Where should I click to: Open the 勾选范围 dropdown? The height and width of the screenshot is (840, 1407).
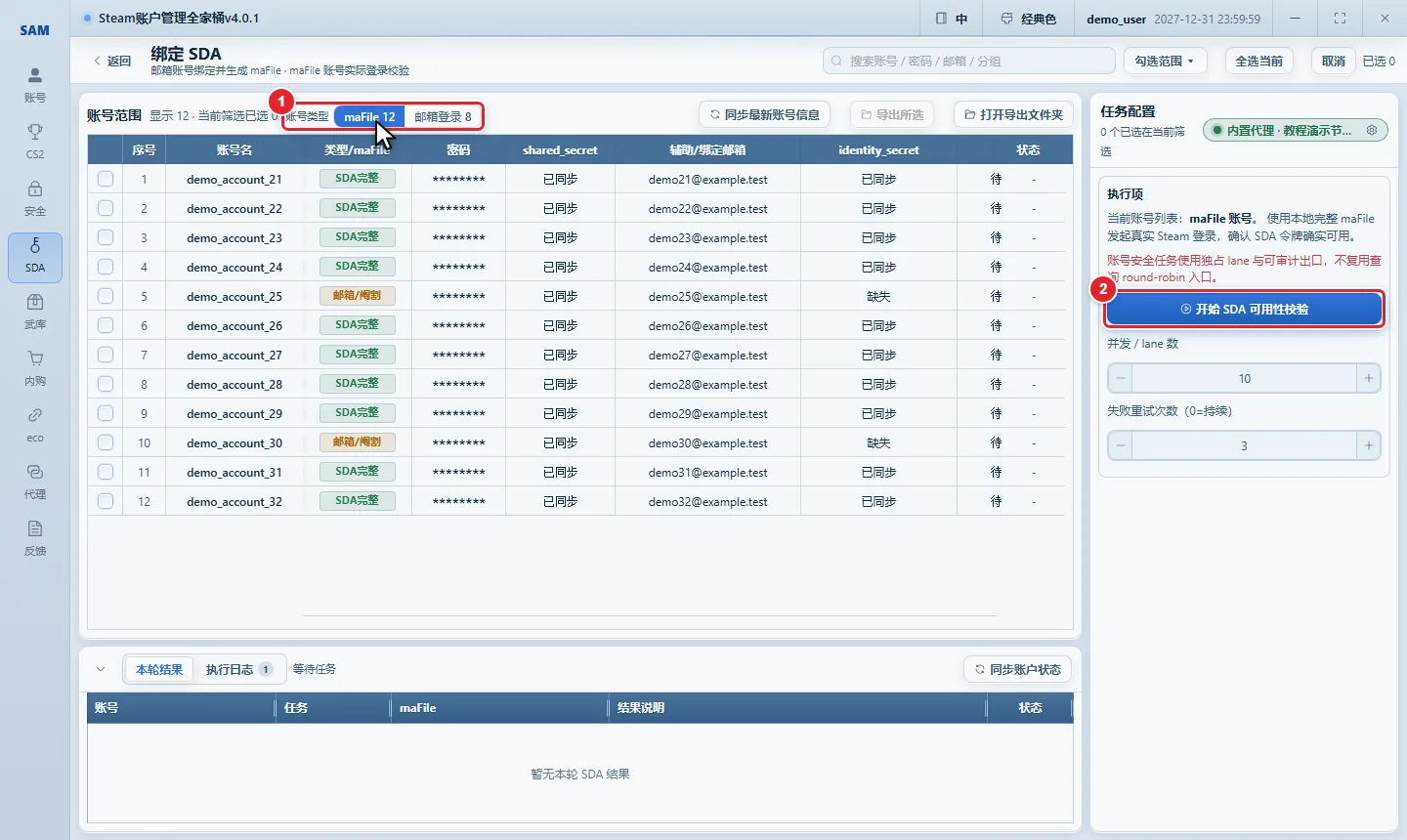point(1165,61)
